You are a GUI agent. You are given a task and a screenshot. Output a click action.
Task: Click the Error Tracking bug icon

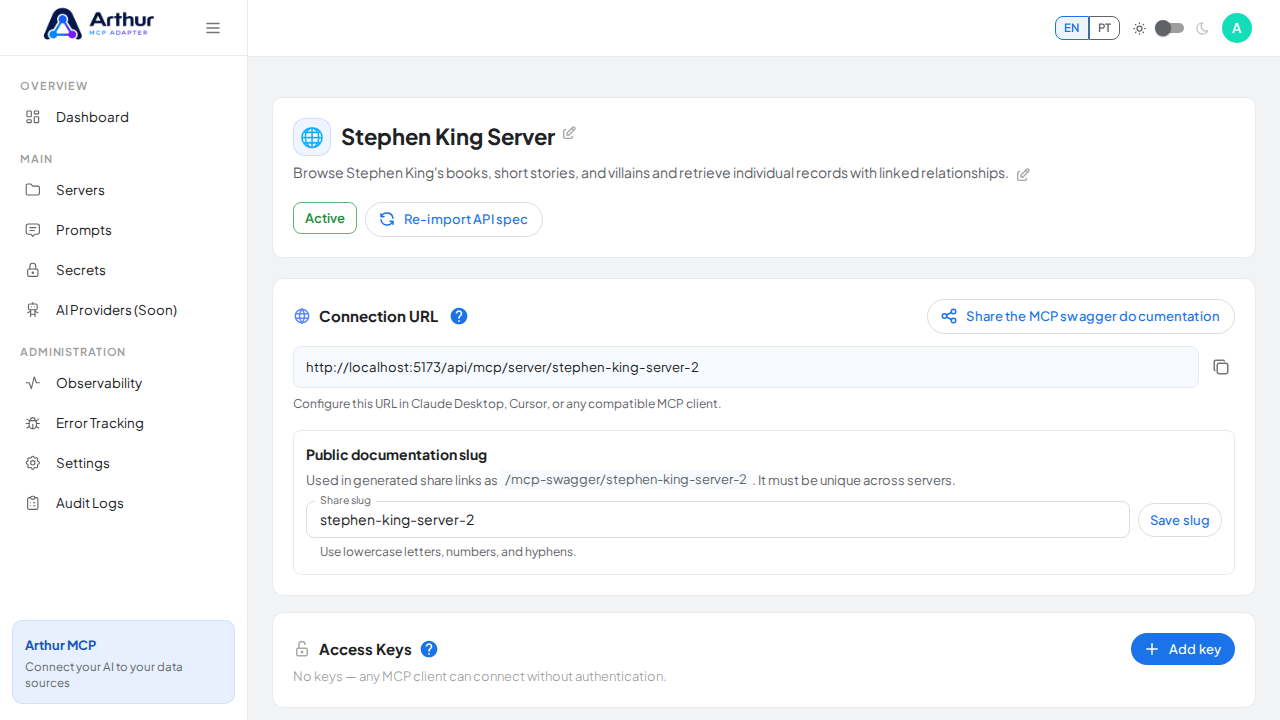[33, 423]
